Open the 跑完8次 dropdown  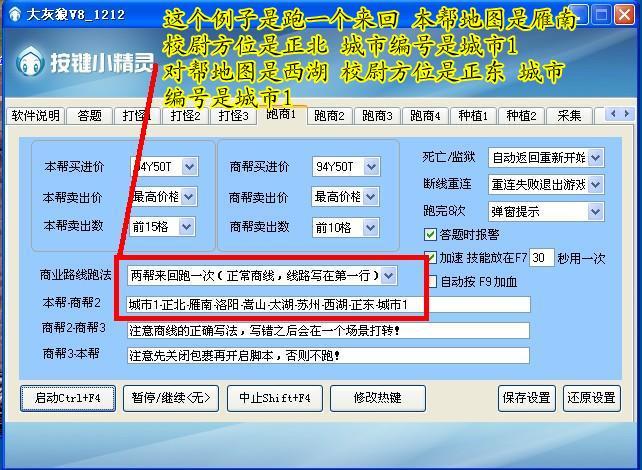[x=595, y=212]
